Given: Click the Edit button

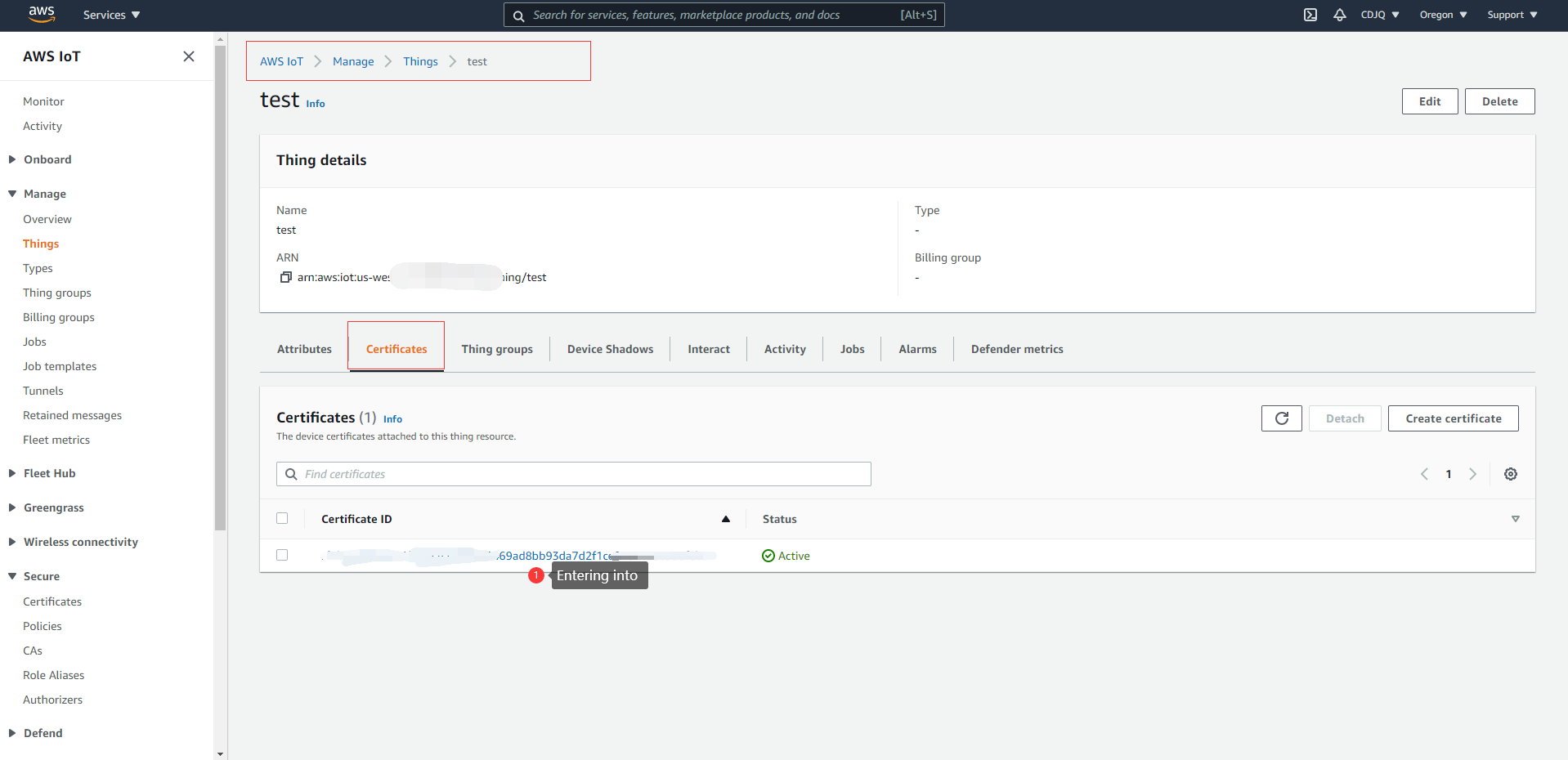Looking at the screenshot, I should coord(1430,101).
